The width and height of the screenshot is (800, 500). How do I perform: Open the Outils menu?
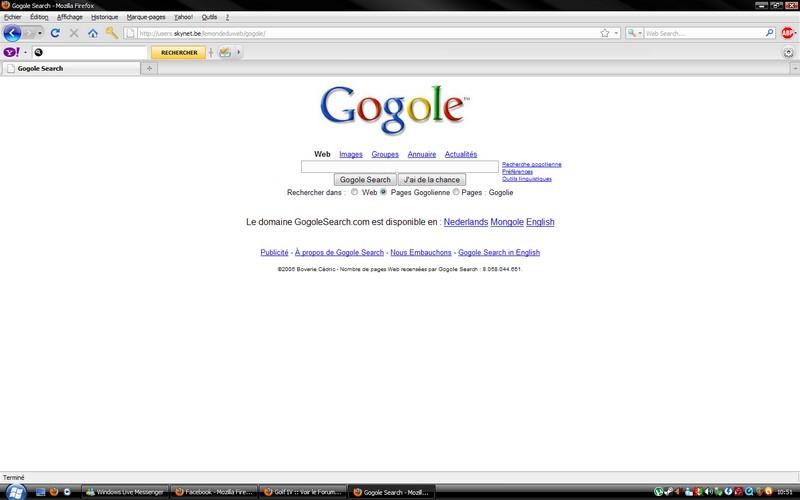pyautogui.click(x=209, y=17)
